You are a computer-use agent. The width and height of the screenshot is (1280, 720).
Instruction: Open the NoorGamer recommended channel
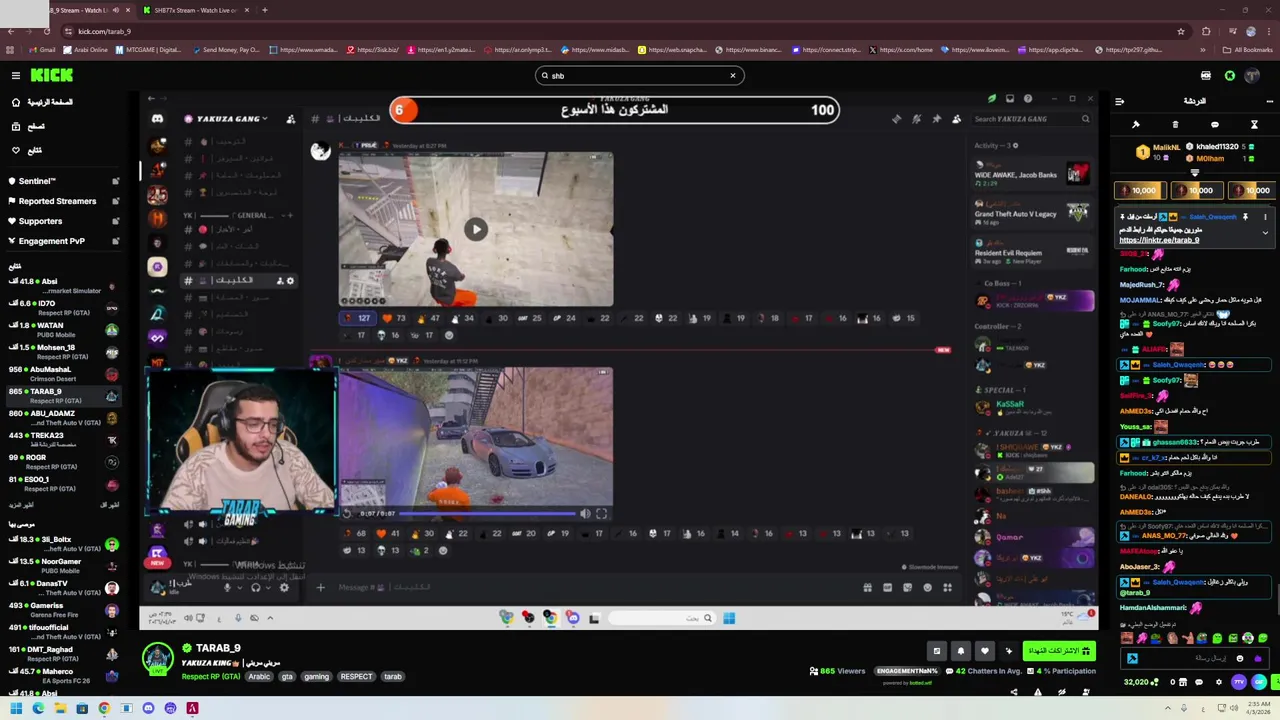pos(62,566)
